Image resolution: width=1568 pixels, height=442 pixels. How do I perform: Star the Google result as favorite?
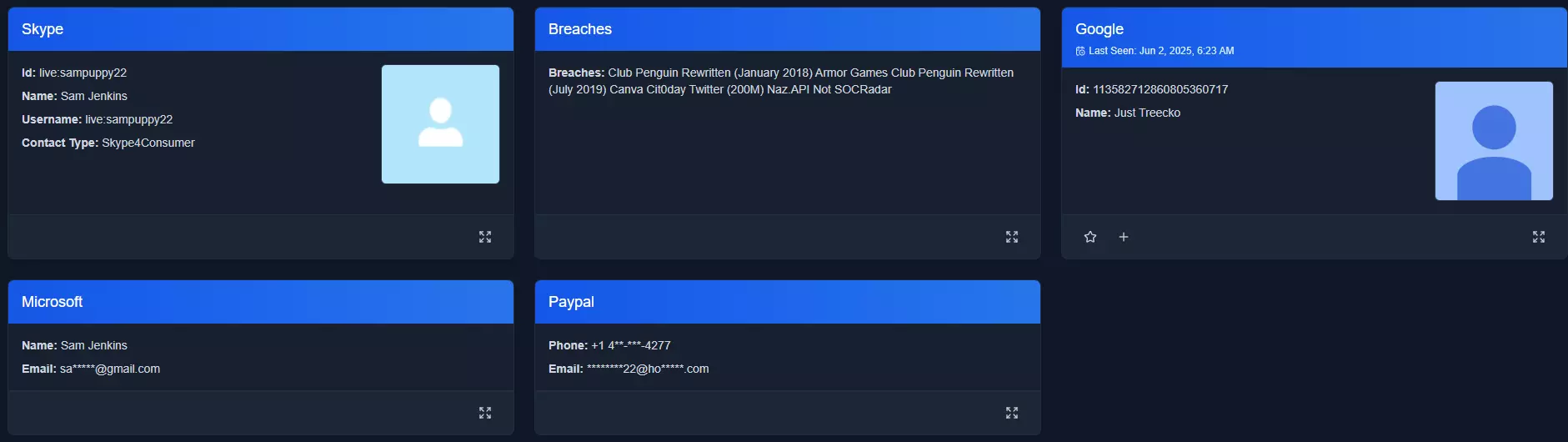click(1090, 237)
